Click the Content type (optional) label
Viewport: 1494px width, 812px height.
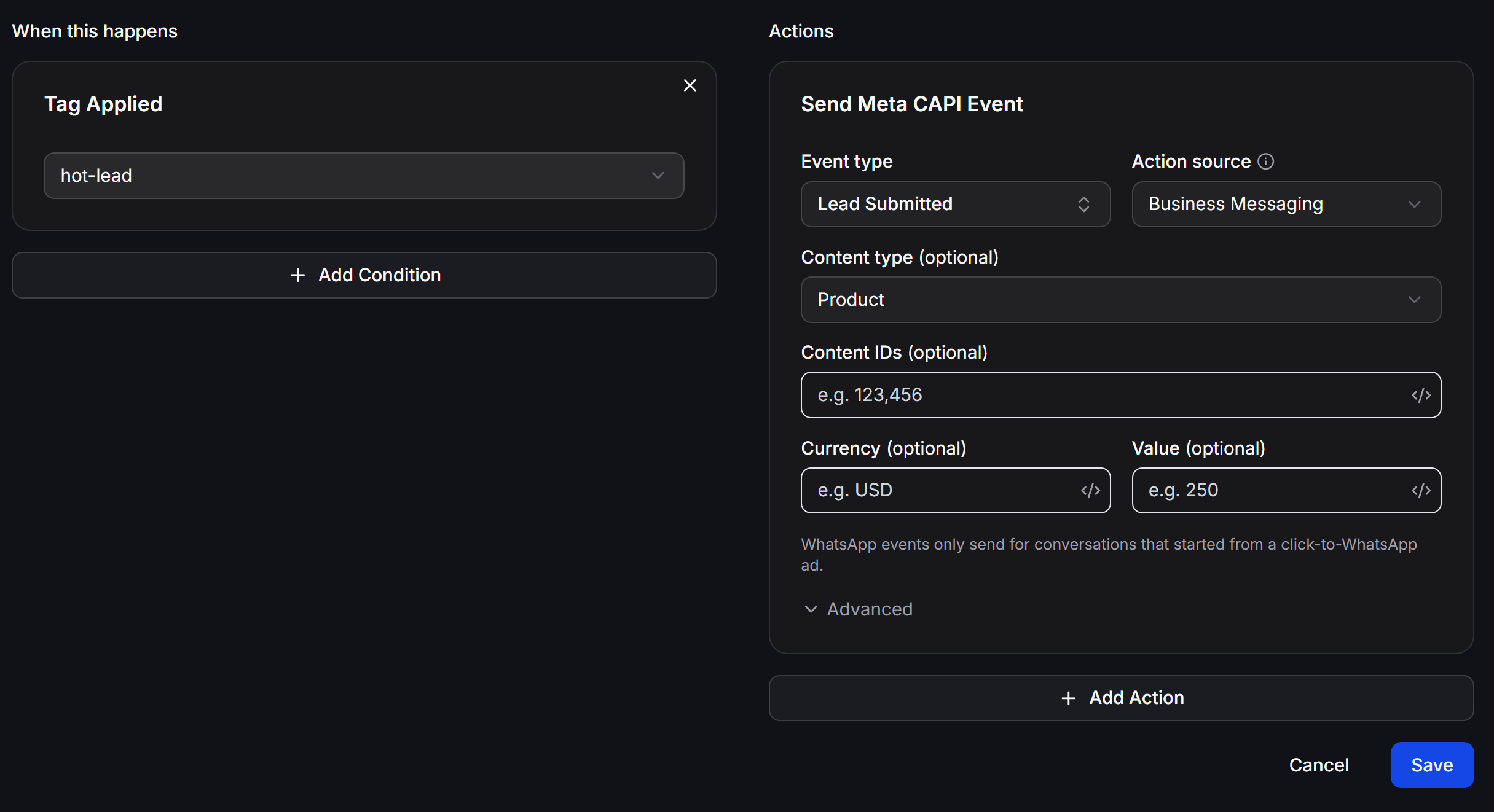tap(900, 257)
